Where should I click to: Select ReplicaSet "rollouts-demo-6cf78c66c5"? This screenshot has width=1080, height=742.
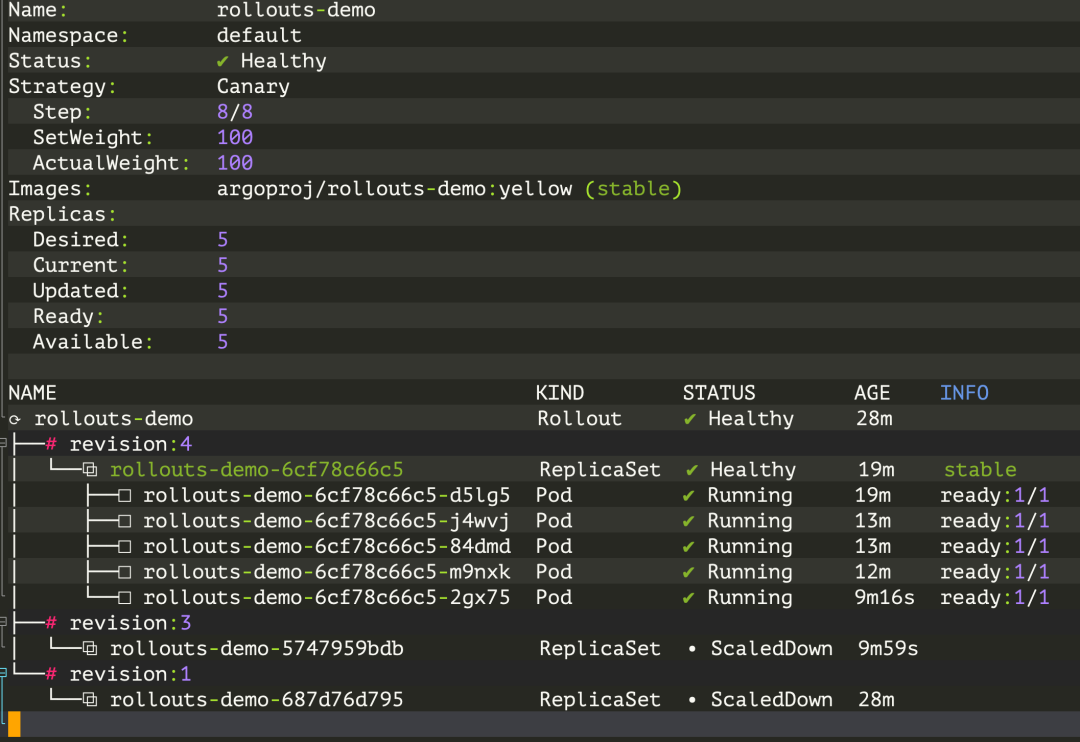coord(256,470)
